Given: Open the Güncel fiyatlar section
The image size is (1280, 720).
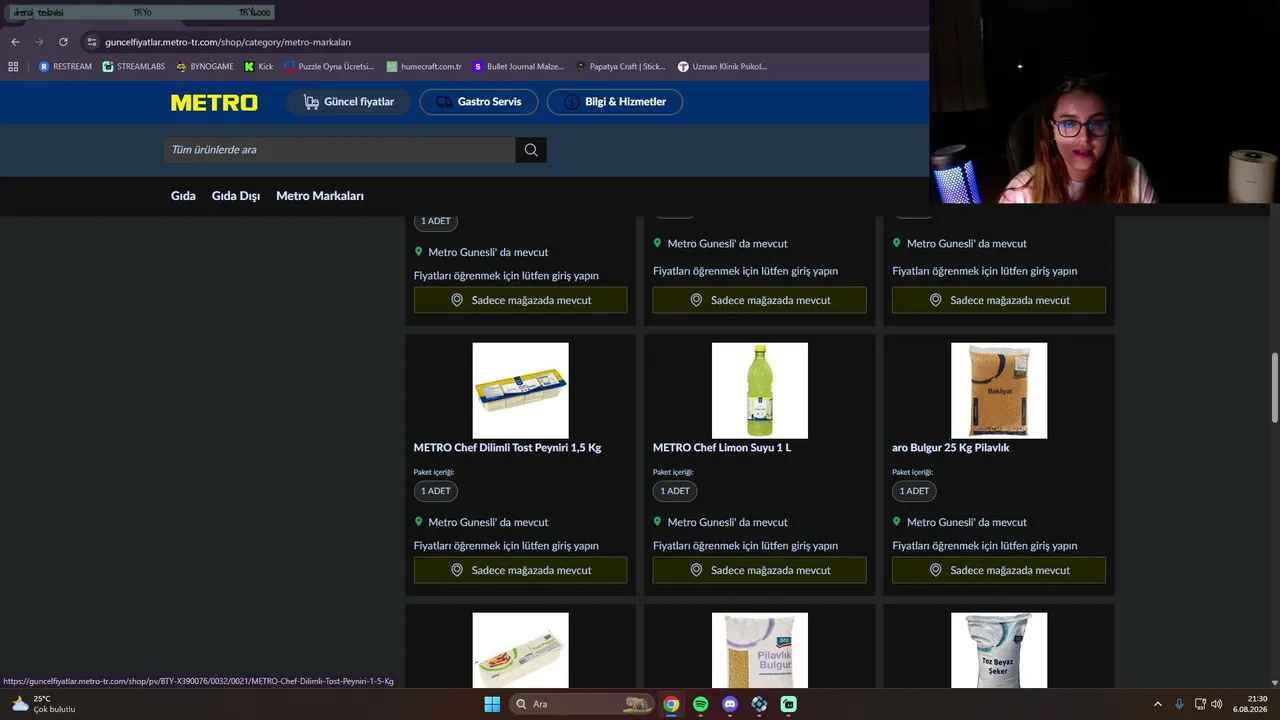Looking at the screenshot, I should coord(348,102).
